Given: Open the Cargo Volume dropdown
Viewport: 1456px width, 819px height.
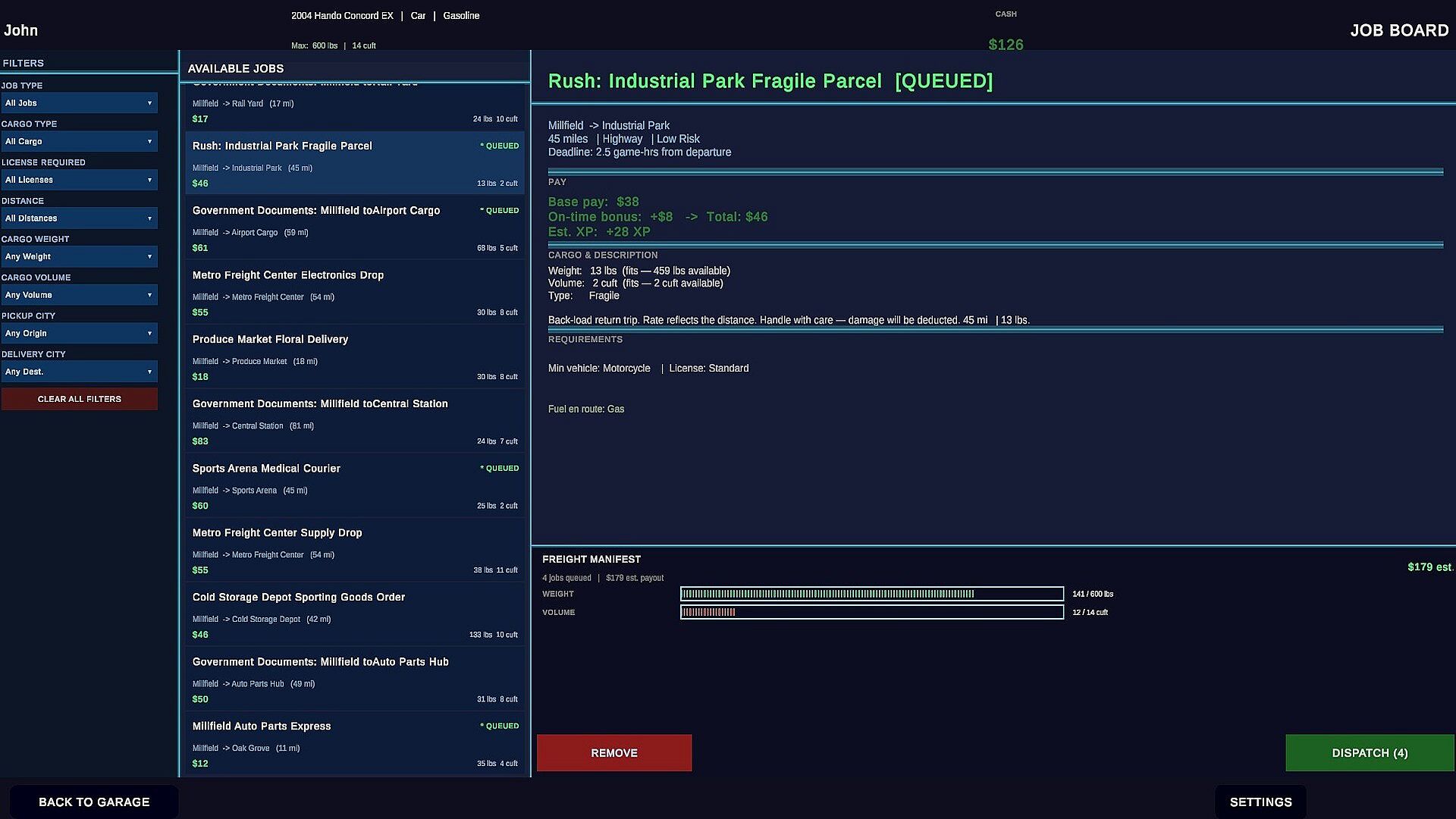Looking at the screenshot, I should pyautogui.click(x=79, y=295).
